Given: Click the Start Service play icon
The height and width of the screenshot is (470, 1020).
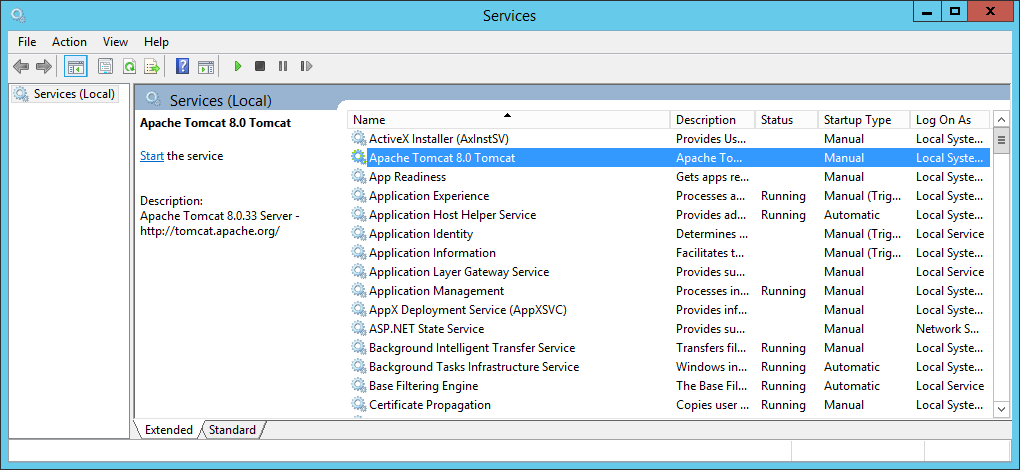Looking at the screenshot, I should [238, 67].
